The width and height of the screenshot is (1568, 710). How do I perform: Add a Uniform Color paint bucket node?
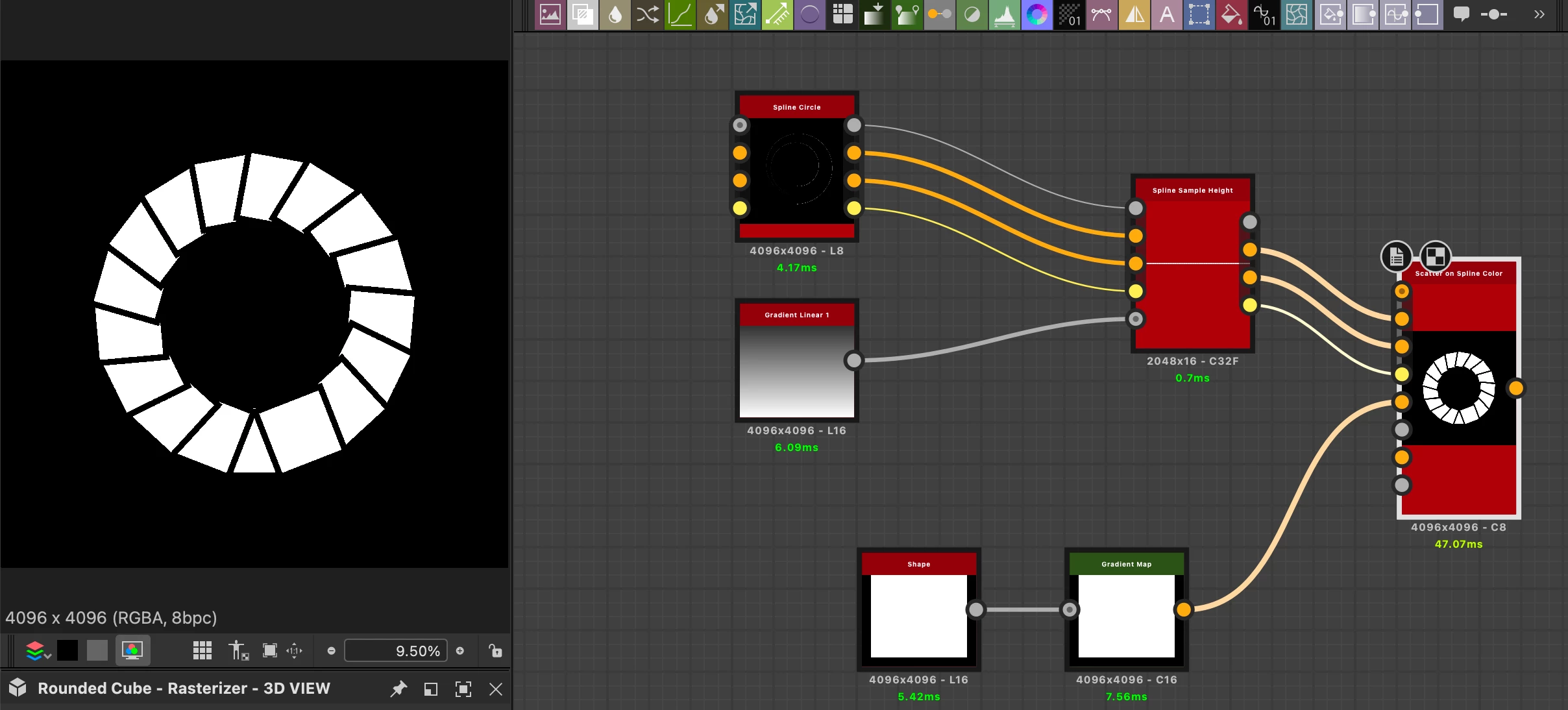1231,14
